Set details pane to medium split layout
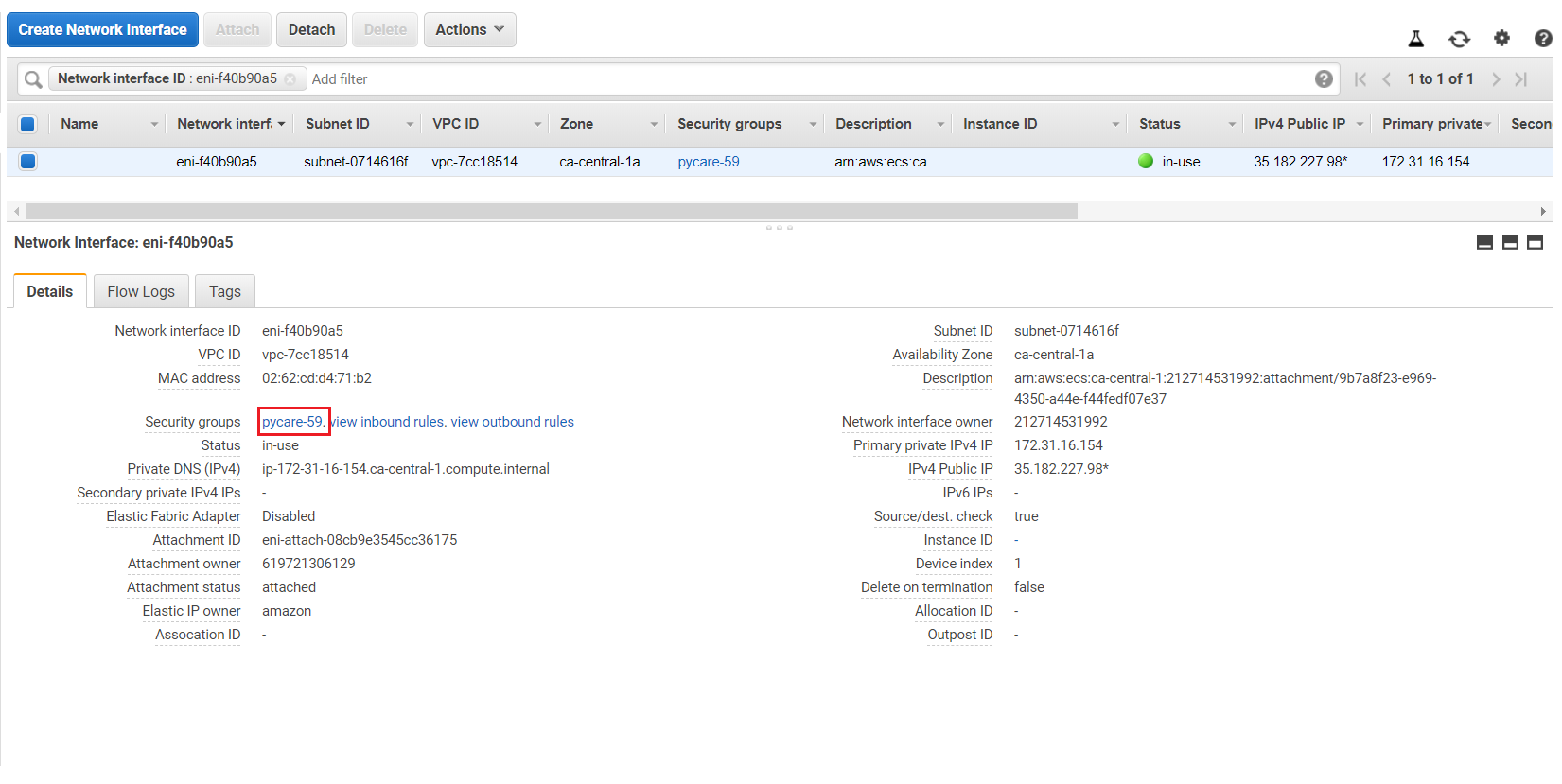The image size is (1562, 784). (x=1510, y=242)
